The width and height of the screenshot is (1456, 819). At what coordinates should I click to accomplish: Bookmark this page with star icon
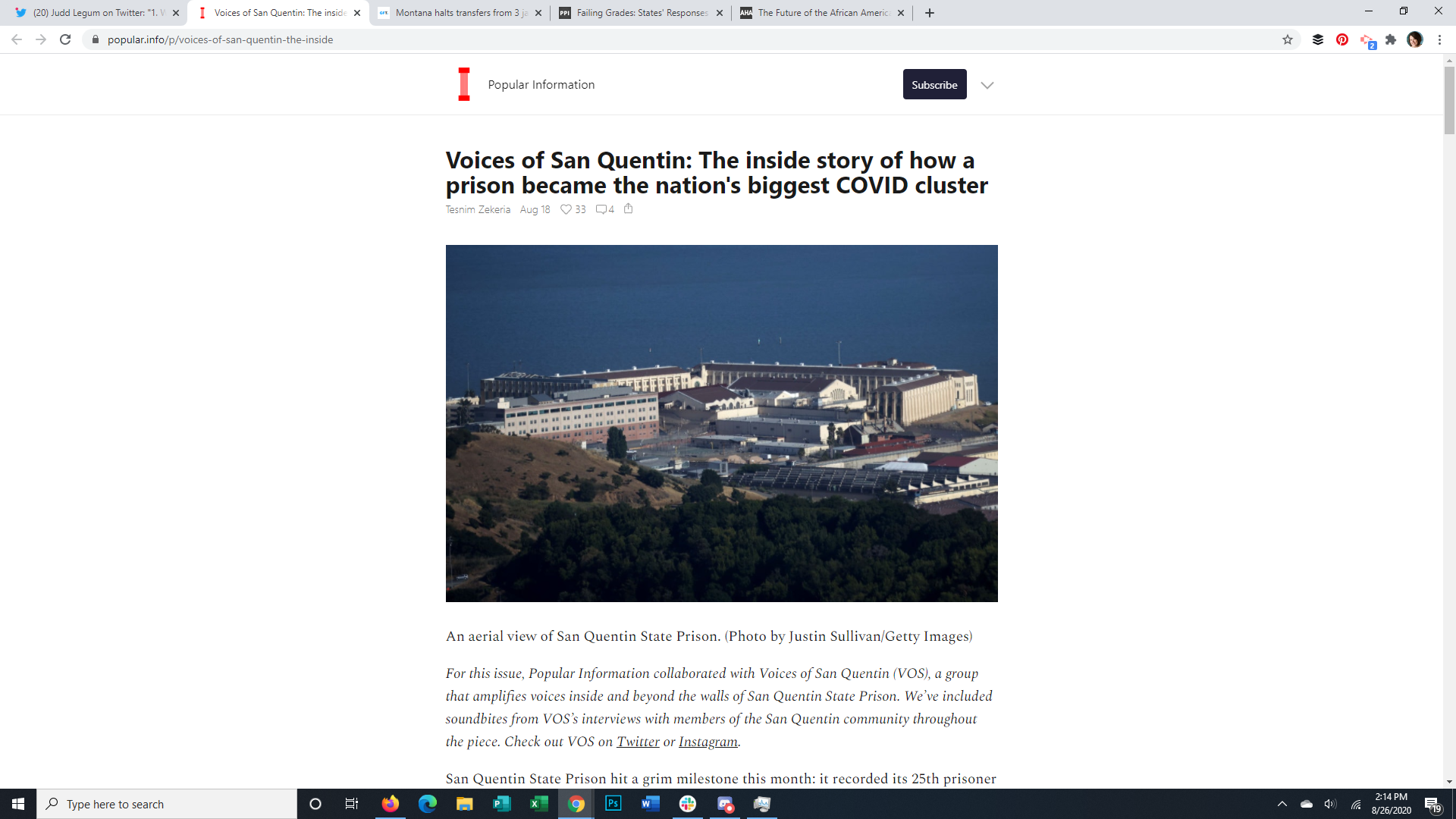pos(1288,39)
